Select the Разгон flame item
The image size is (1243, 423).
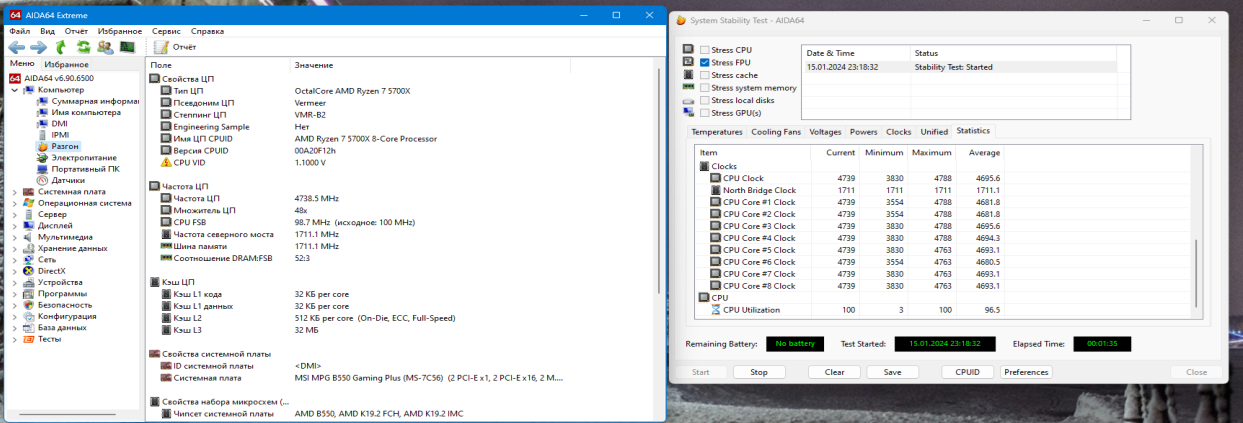(x=58, y=146)
